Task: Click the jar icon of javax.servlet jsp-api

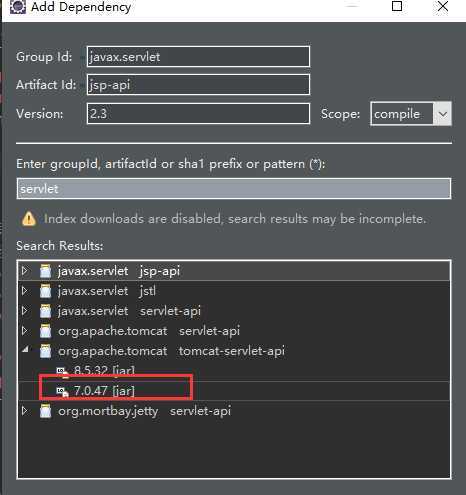Action: click(x=45, y=271)
